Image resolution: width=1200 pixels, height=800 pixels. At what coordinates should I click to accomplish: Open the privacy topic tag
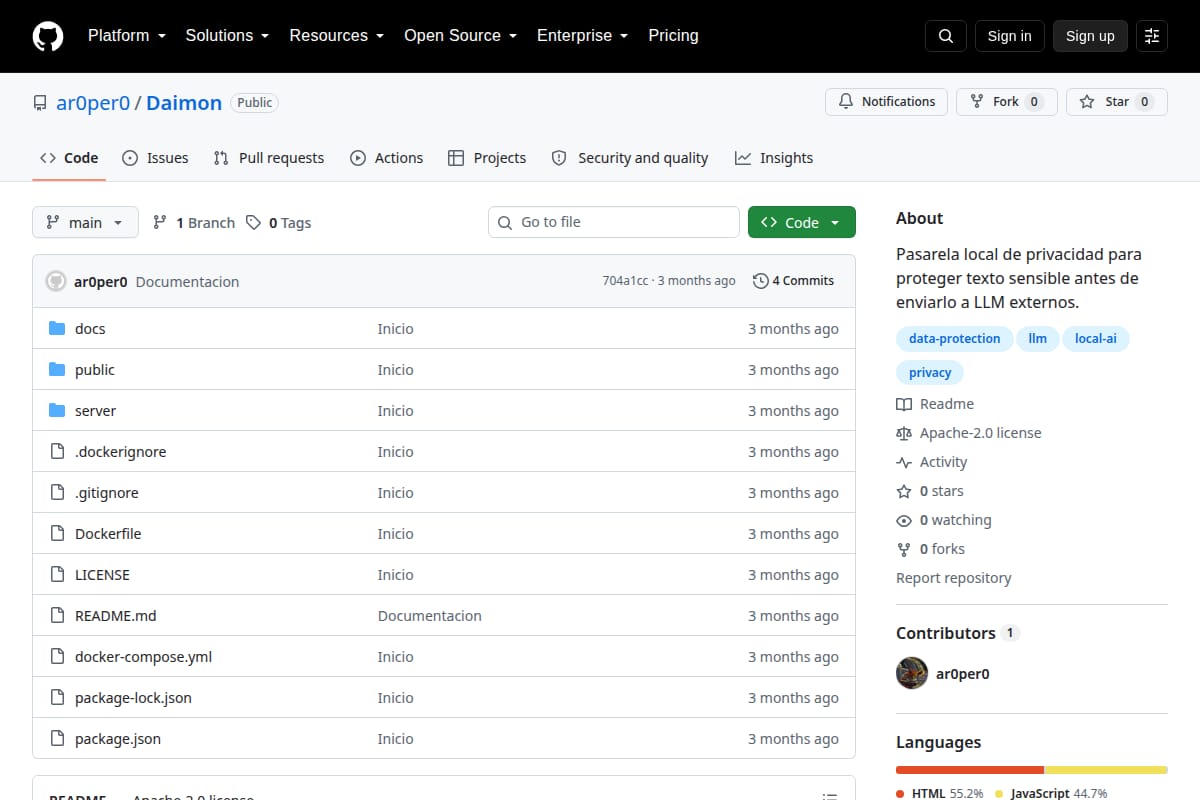(930, 373)
